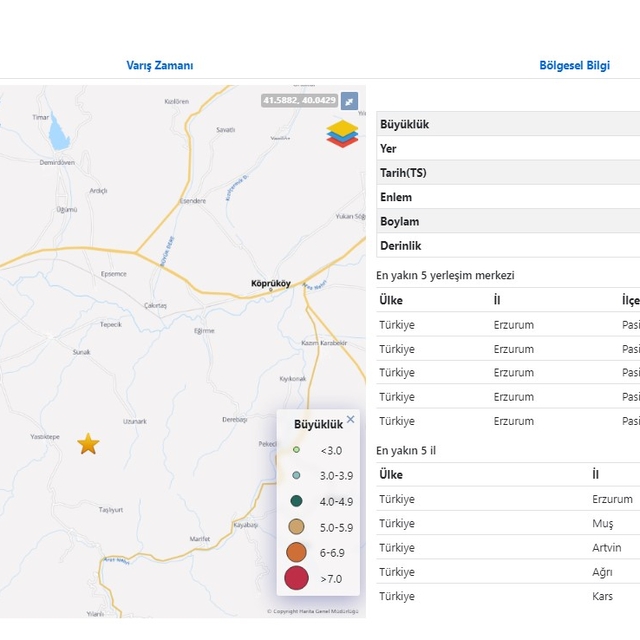The width and height of the screenshot is (640, 640).
Task: Click the red >7.0 legend circle
Action: [296, 578]
